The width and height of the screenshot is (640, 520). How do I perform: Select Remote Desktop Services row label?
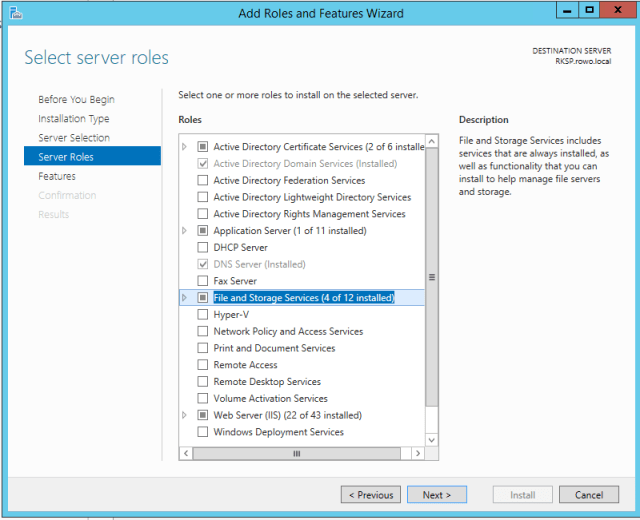(x=267, y=381)
